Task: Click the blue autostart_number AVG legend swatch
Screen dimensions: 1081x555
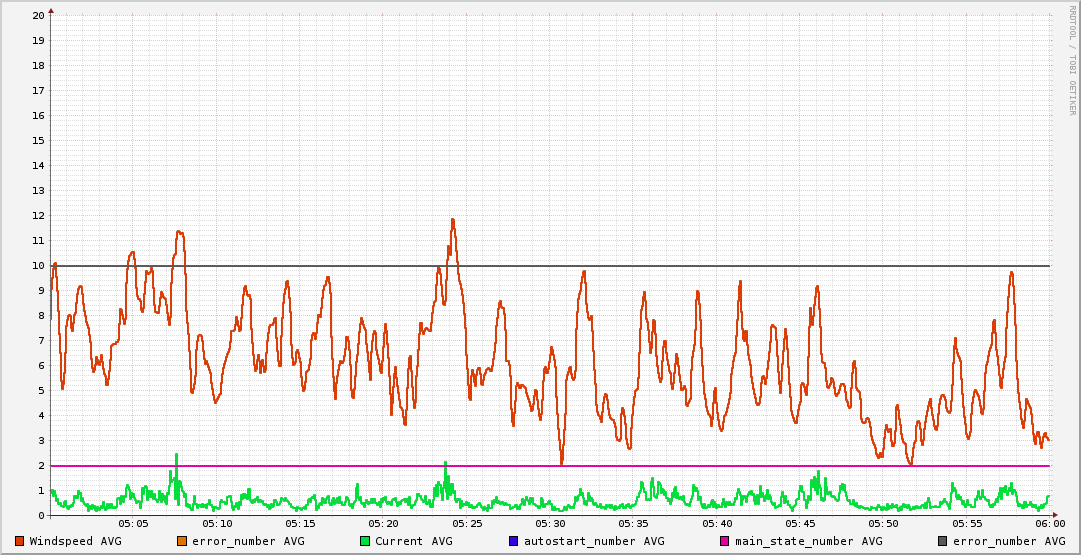Action: click(x=514, y=541)
